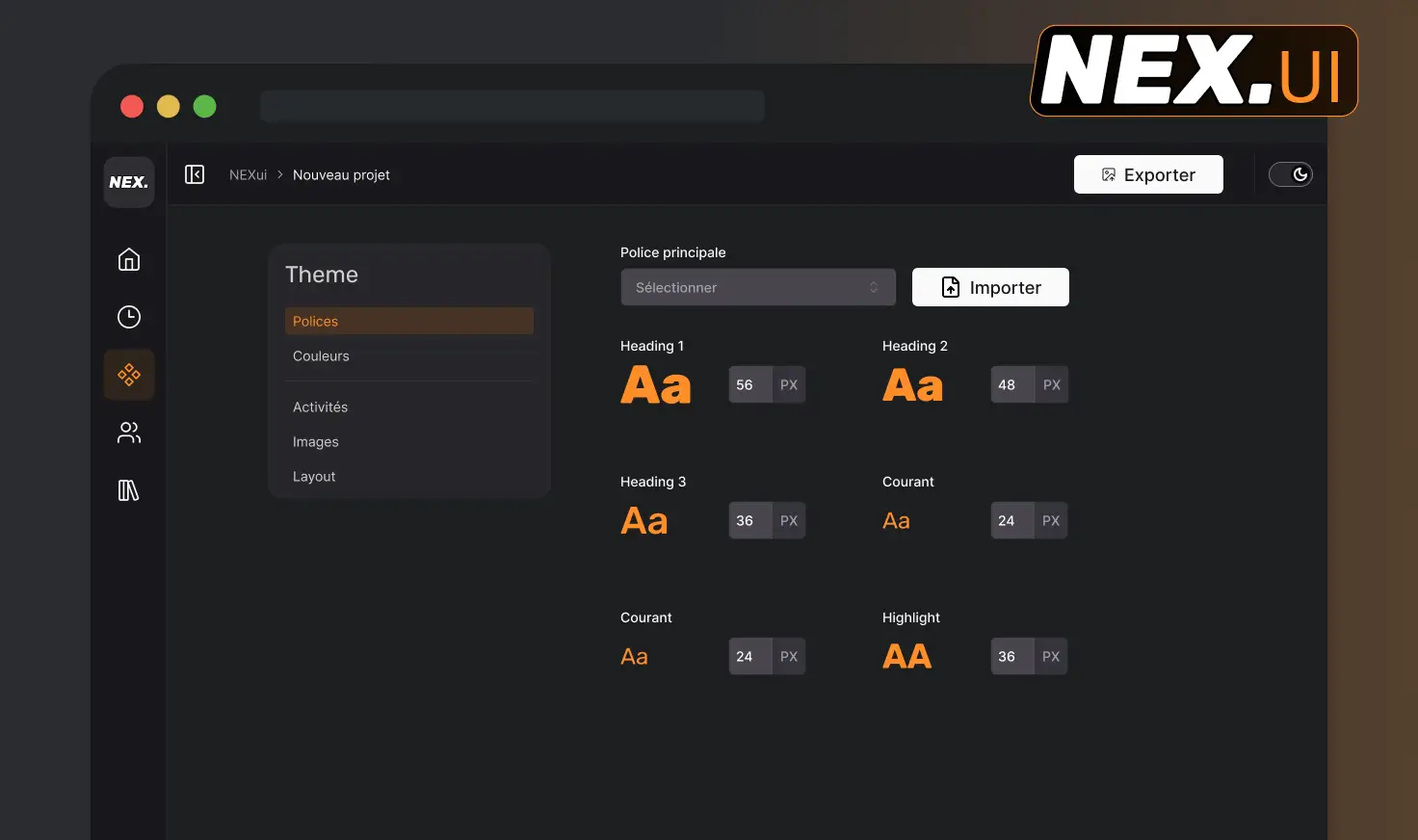
Task: Toggle the dark mode switch
Action: [1290, 174]
